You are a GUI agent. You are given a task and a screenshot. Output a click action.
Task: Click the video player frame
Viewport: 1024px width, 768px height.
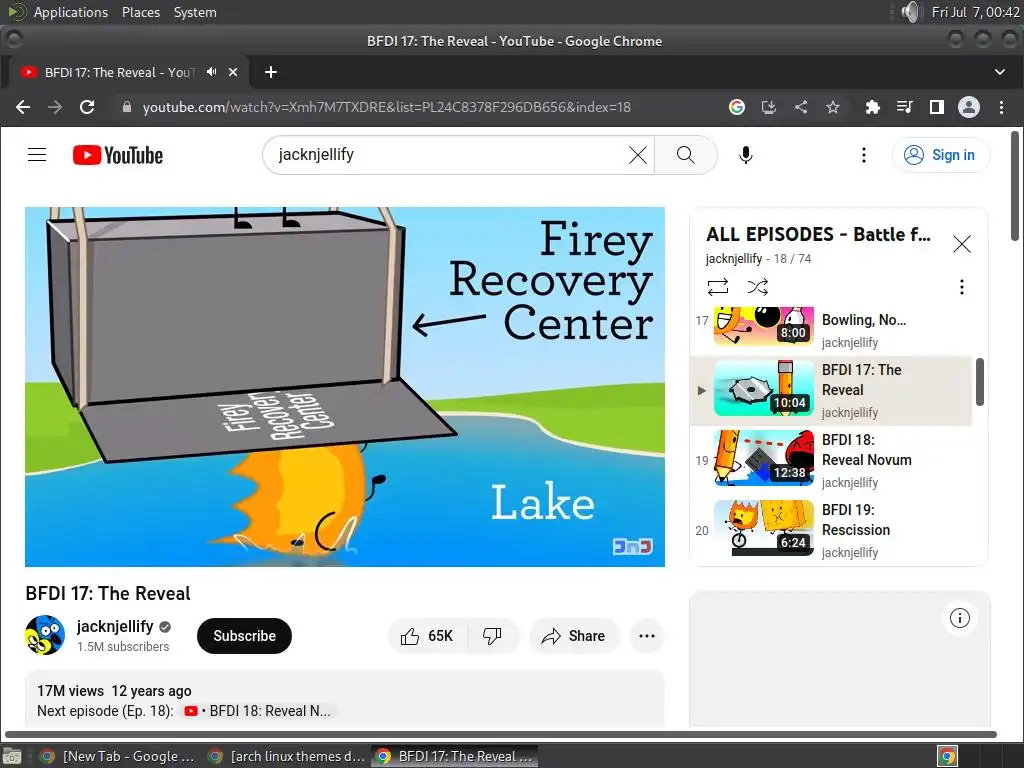click(x=345, y=387)
